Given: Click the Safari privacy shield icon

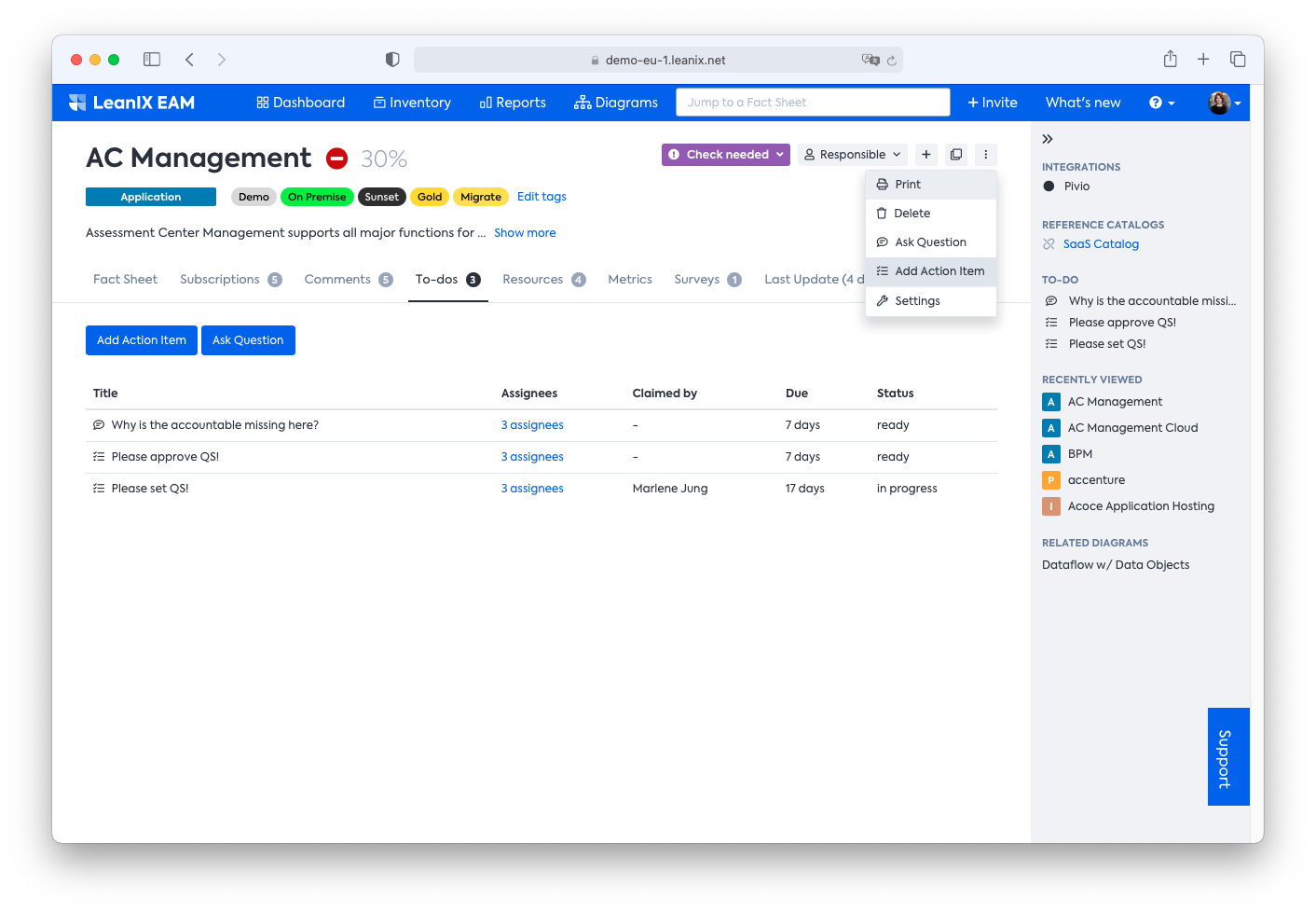Looking at the screenshot, I should 392,60.
